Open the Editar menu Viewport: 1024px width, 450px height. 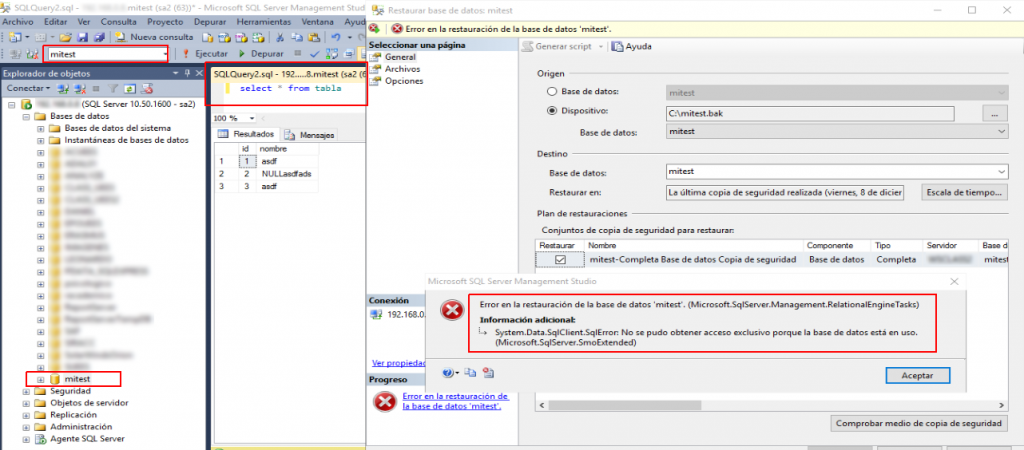tap(56, 22)
